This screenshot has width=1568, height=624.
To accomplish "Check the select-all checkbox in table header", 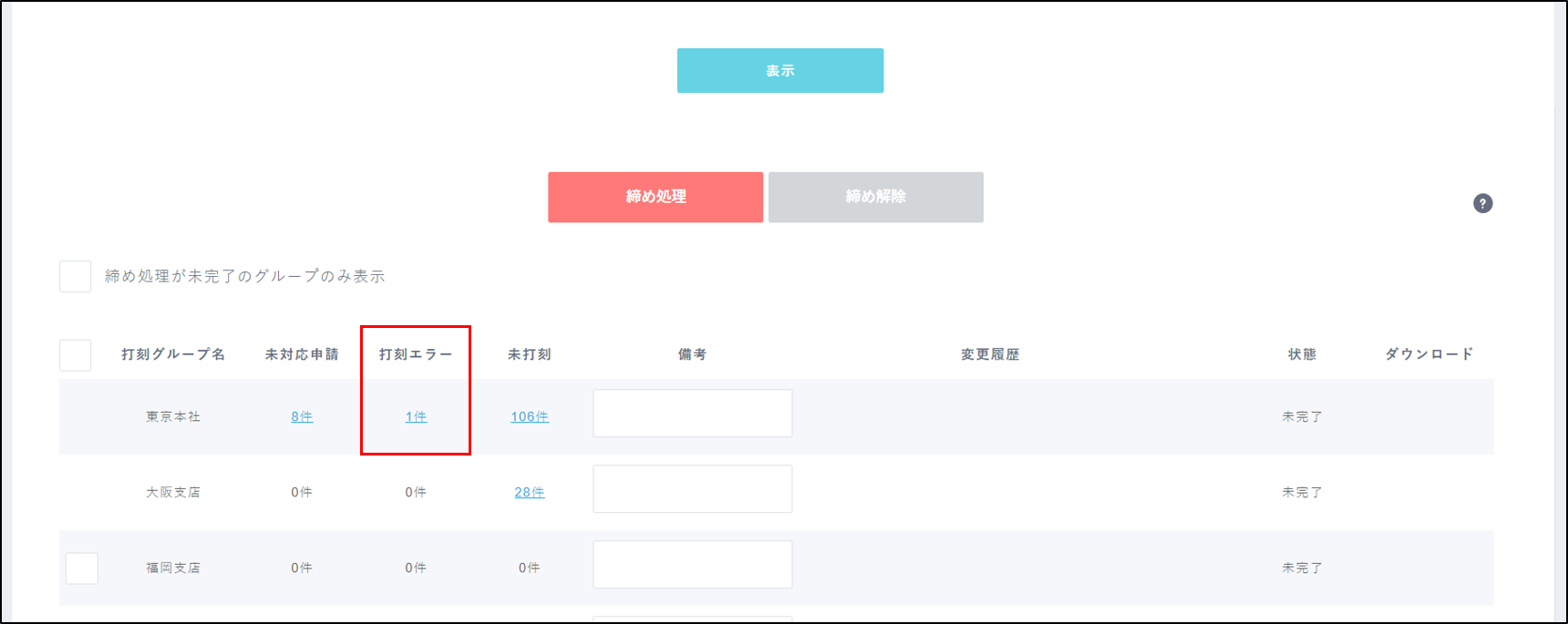I will [x=75, y=354].
